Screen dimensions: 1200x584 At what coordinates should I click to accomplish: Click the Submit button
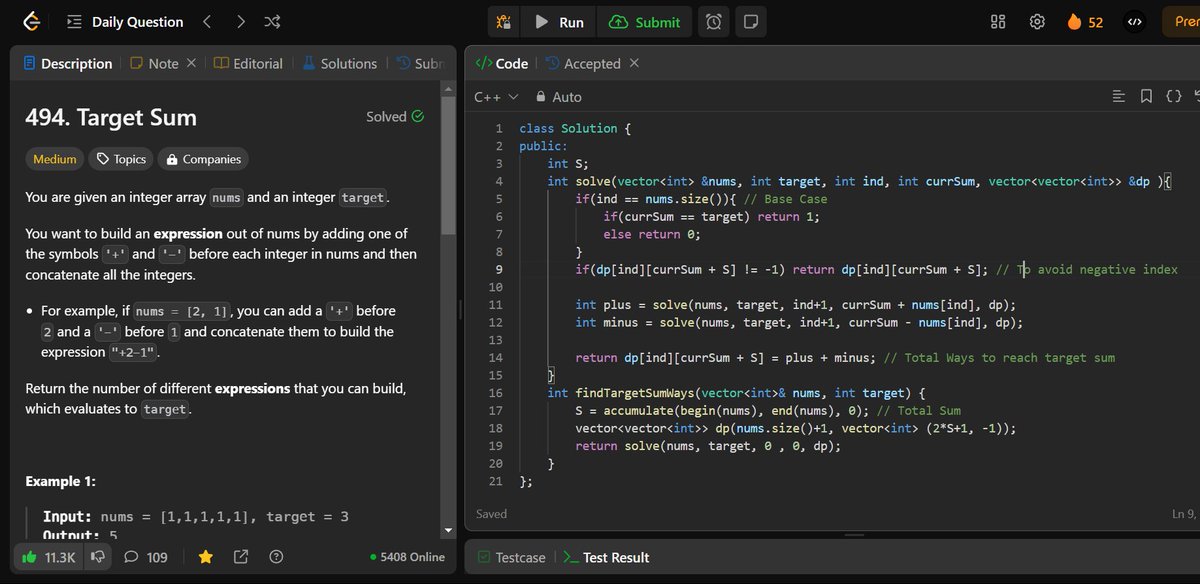click(x=645, y=21)
